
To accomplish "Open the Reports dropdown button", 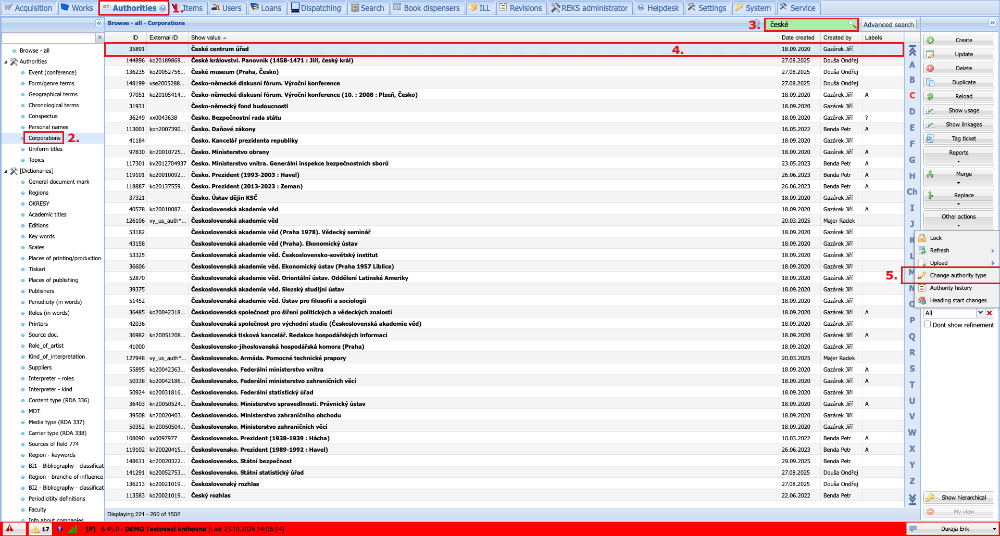I will 958,155.
